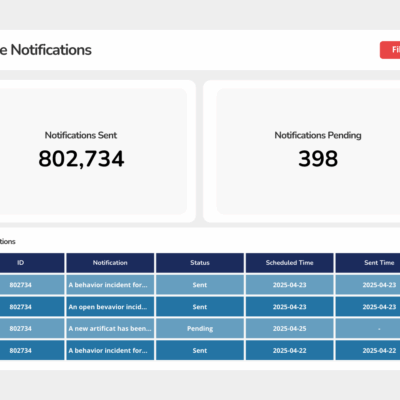Select Scheduled Time 2025-04-22 cell
Viewport: 400px width, 400px height.
click(290, 350)
